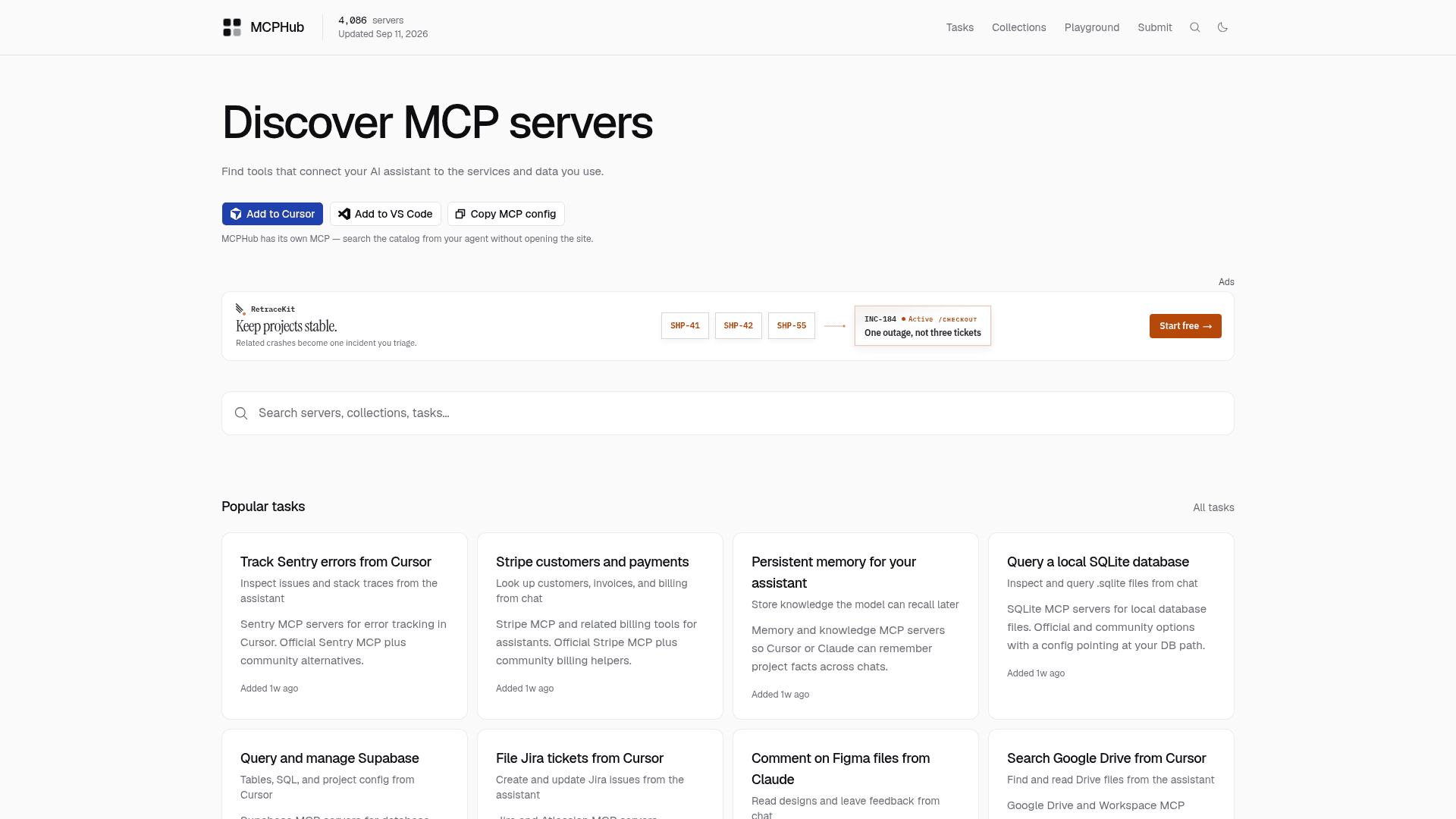
Task: Click Start free in the ad
Action: click(1185, 326)
